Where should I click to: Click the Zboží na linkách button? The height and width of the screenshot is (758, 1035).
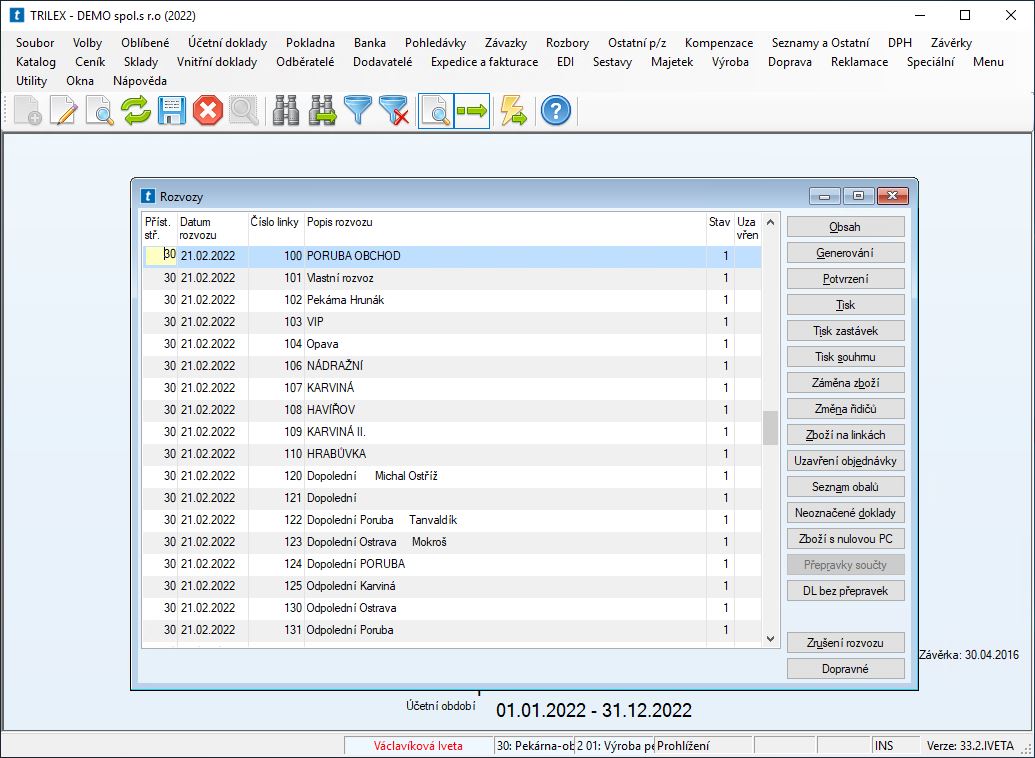point(846,435)
